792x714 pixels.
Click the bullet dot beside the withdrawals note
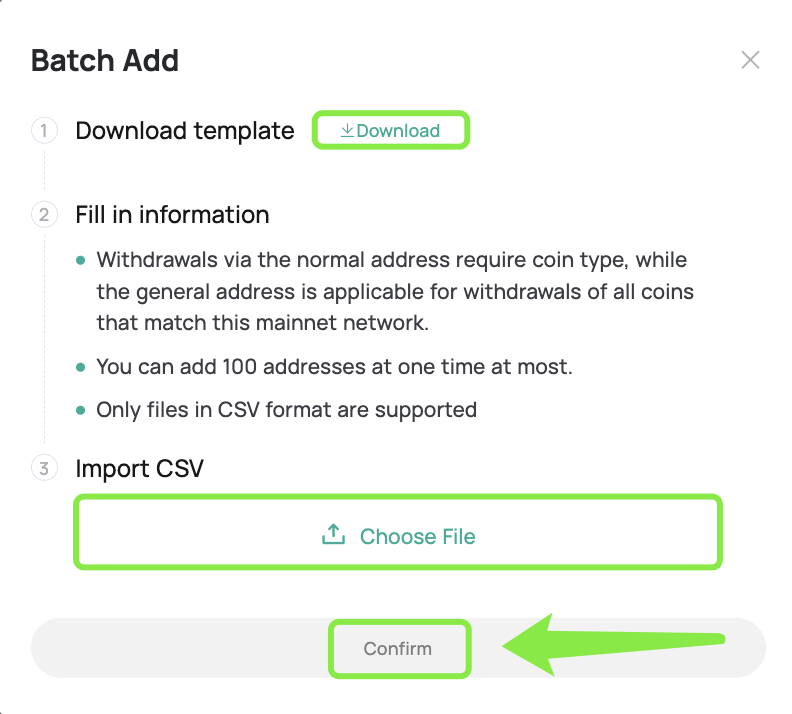tap(81, 261)
